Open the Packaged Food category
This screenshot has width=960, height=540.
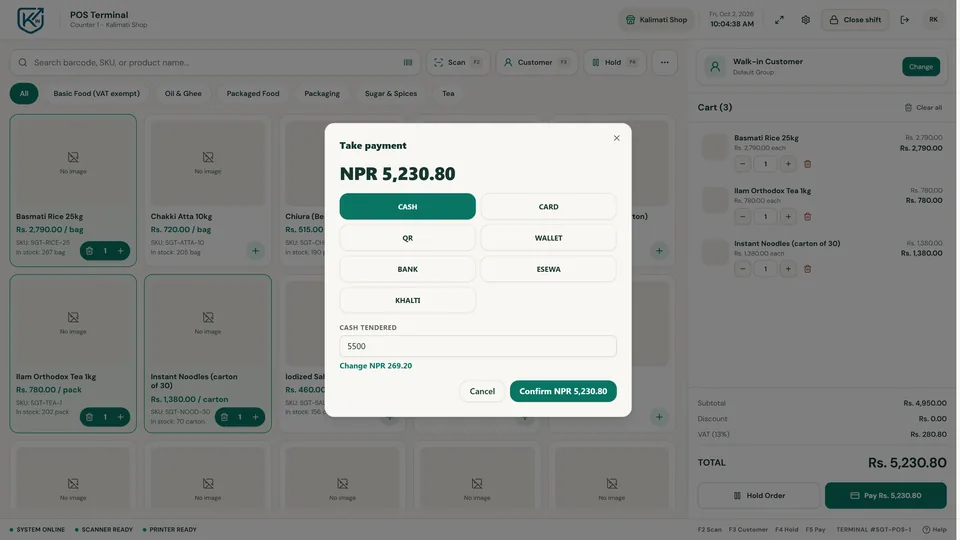pos(253,94)
